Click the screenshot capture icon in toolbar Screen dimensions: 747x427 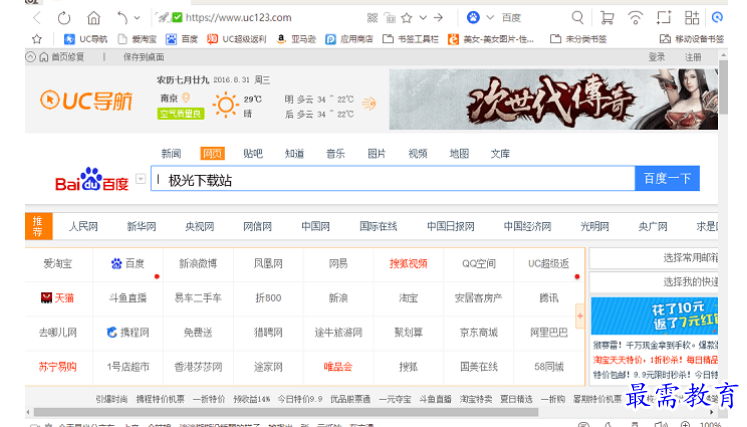664,18
